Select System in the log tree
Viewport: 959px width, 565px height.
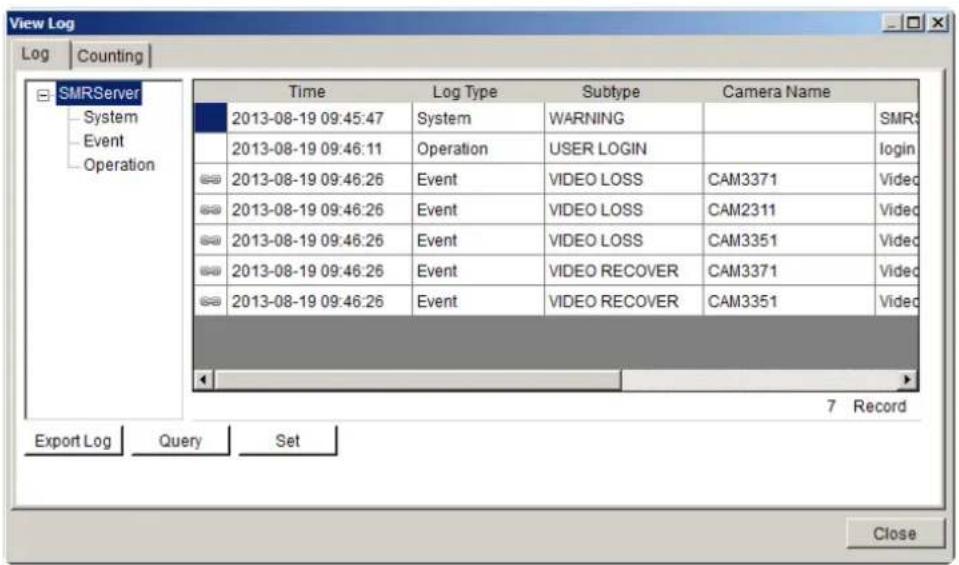pos(110,117)
